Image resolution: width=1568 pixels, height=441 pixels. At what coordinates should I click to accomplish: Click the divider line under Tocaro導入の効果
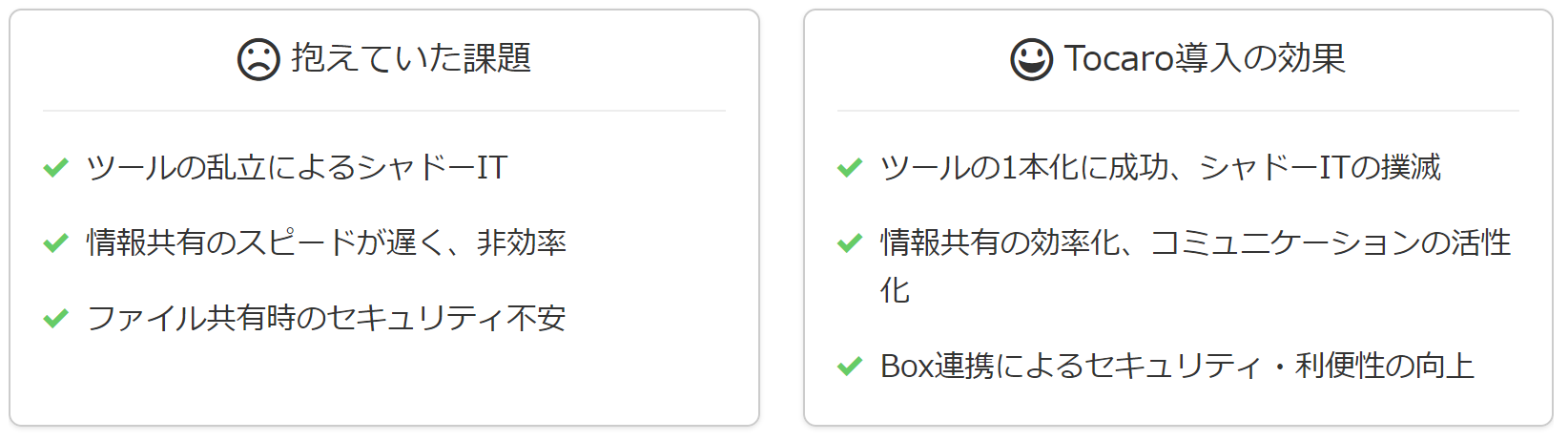pyautogui.click(x=1178, y=111)
